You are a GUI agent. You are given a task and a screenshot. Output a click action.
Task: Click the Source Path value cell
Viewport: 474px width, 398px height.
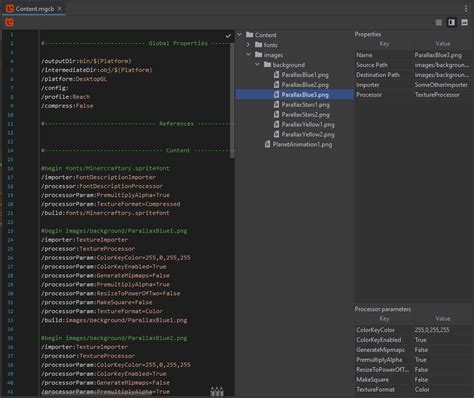tap(442, 65)
